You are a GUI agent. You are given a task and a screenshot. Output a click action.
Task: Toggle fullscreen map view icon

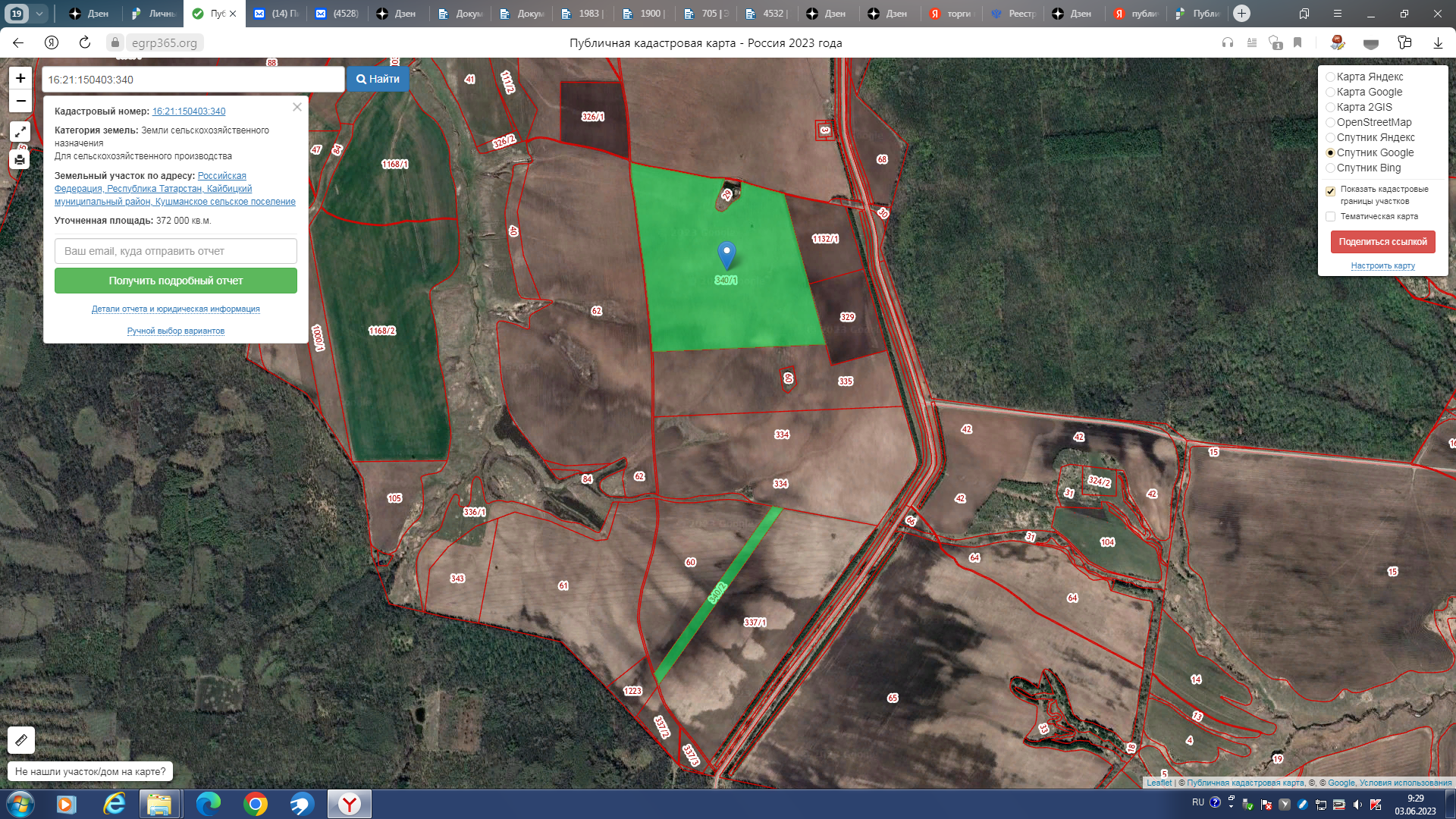click(20, 132)
